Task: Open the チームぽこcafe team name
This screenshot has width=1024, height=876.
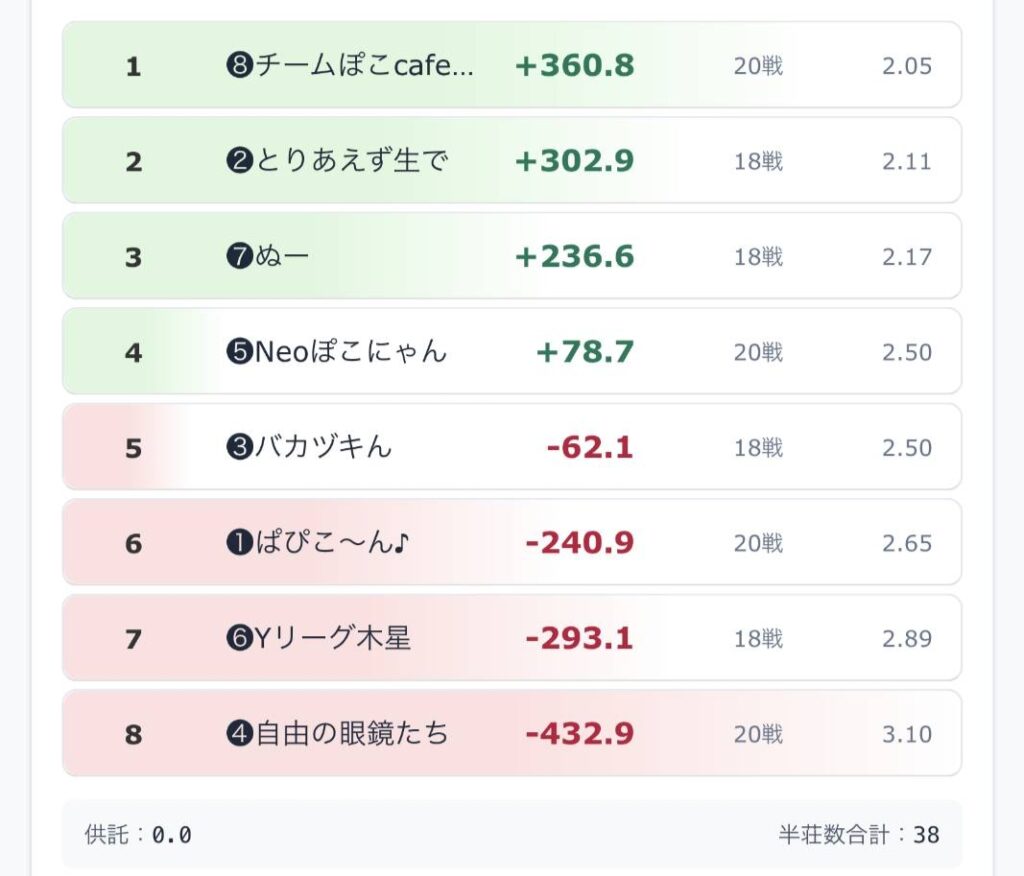Action: (x=364, y=66)
